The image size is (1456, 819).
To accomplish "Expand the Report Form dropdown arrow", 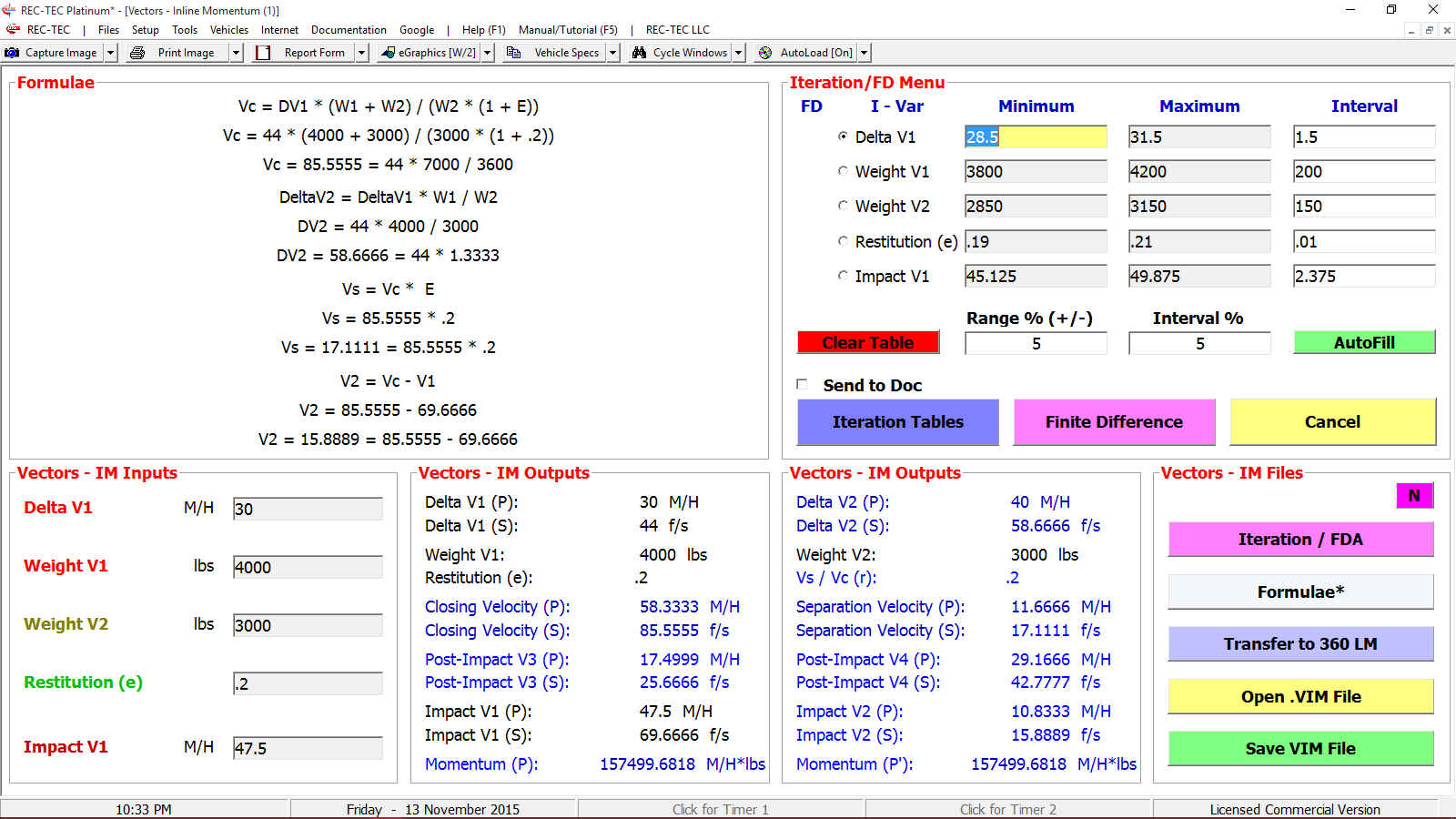I will pyautogui.click(x=361, y=53).
